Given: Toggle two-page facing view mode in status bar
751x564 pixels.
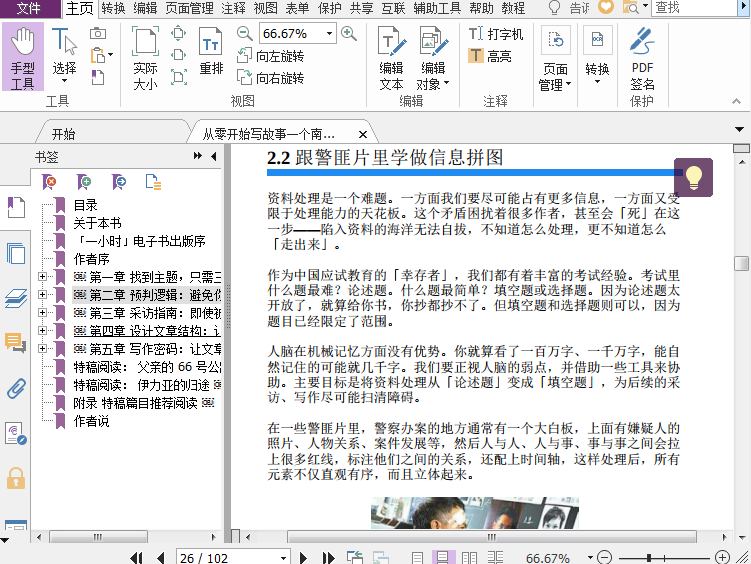Looking at the screenshot, I should click(x=469, y=558).
